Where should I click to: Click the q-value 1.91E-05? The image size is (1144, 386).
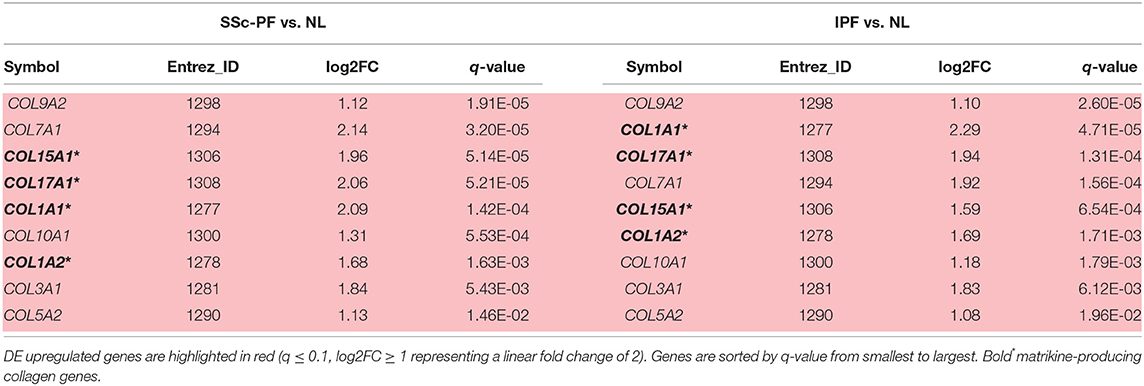(498, 104)
